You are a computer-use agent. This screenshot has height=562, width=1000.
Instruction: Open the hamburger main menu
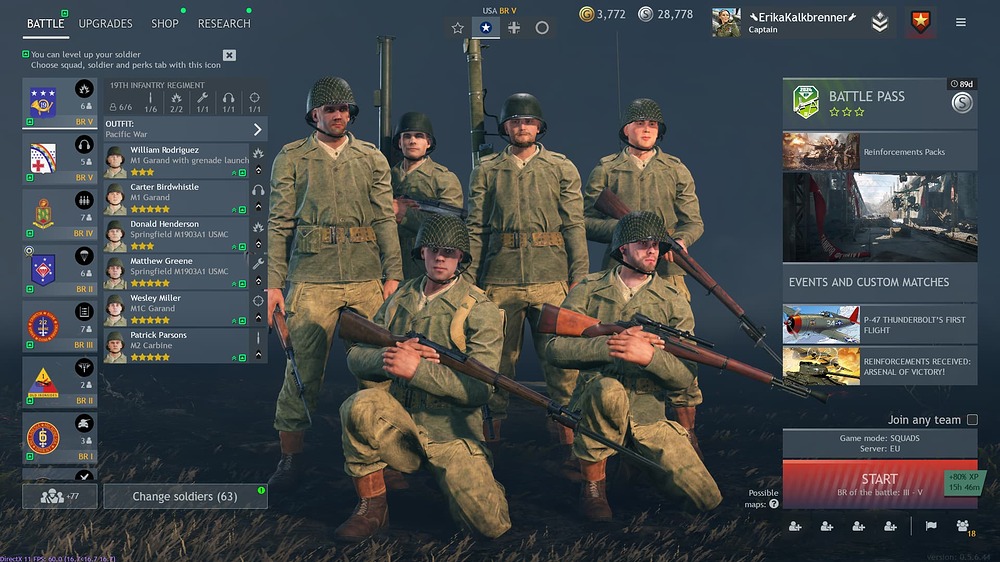pyautogui.click(x=960, y=22)
